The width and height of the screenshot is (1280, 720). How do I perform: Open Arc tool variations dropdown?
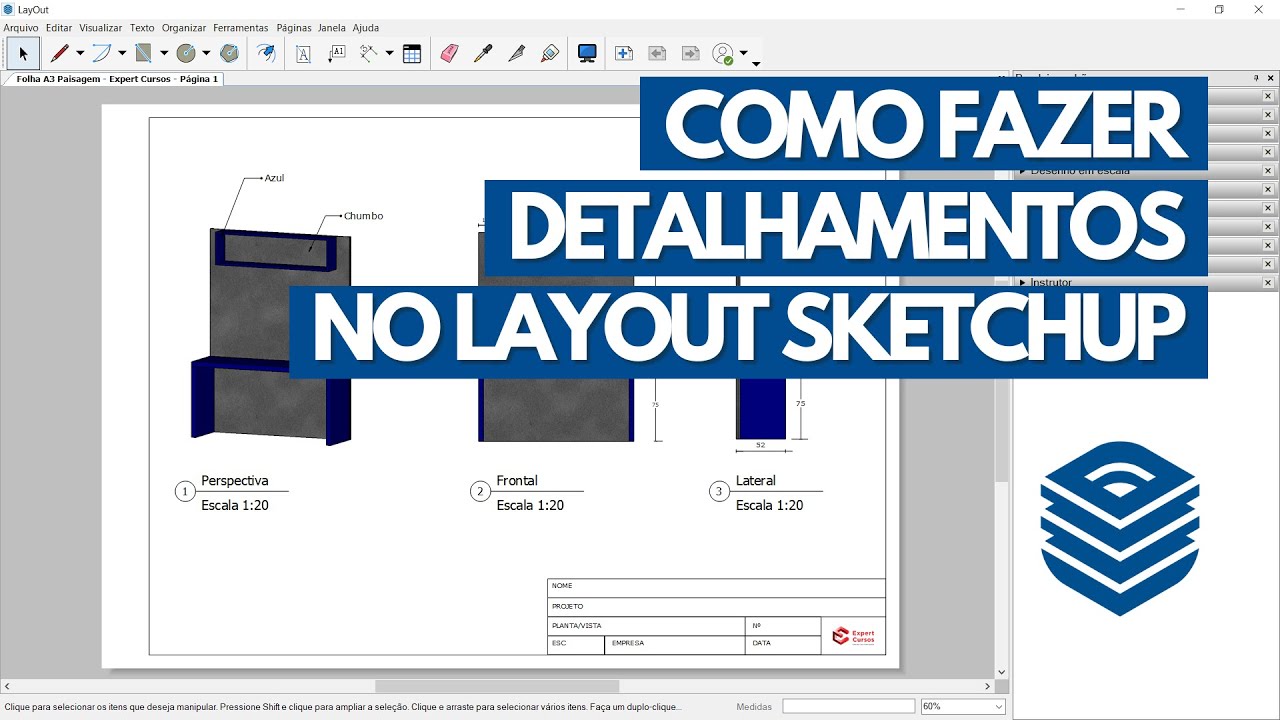pos(122,54)
